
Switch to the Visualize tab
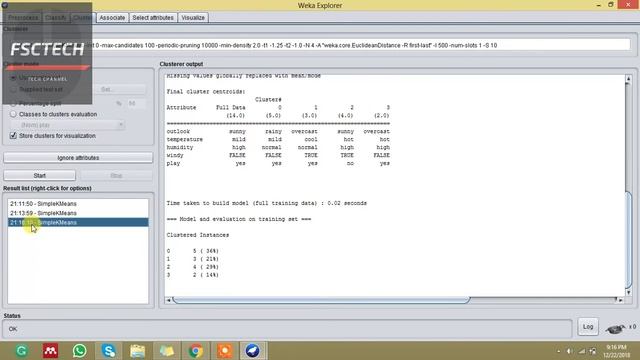click(x=193, y=18)
